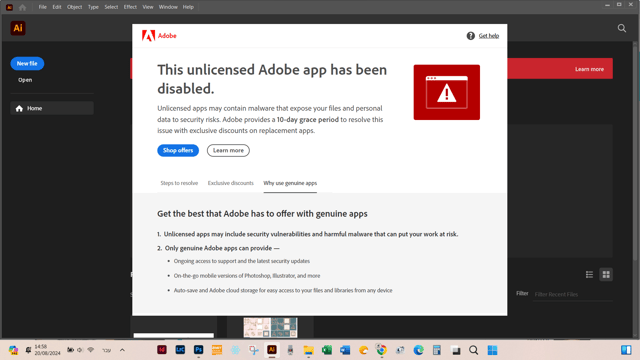The height and width of the screenshot is (360, 640).
Task: Click the red warning window graphic
Action: click(x=447, y=92)
